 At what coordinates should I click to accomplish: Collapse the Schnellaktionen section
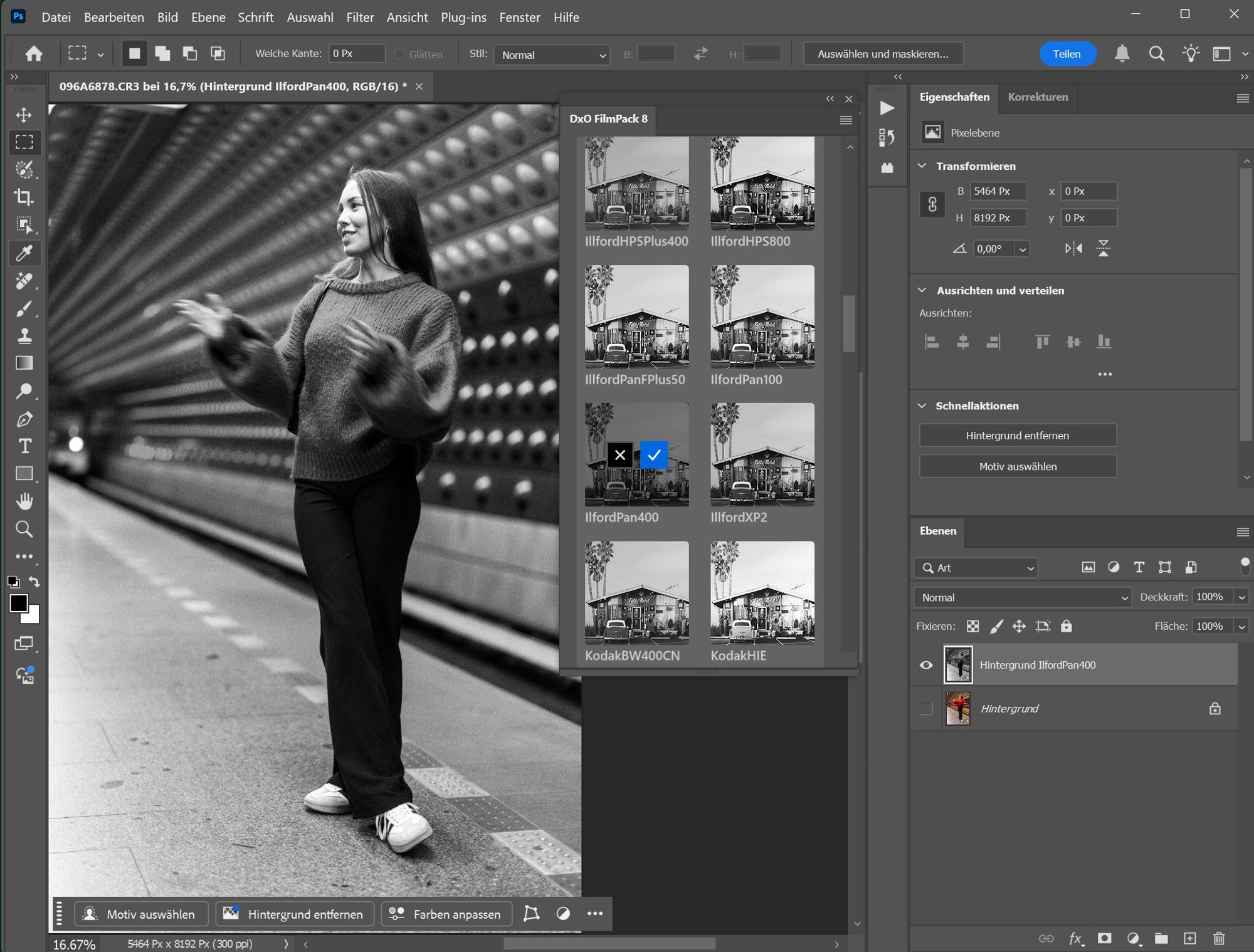[x=922, y=405]
